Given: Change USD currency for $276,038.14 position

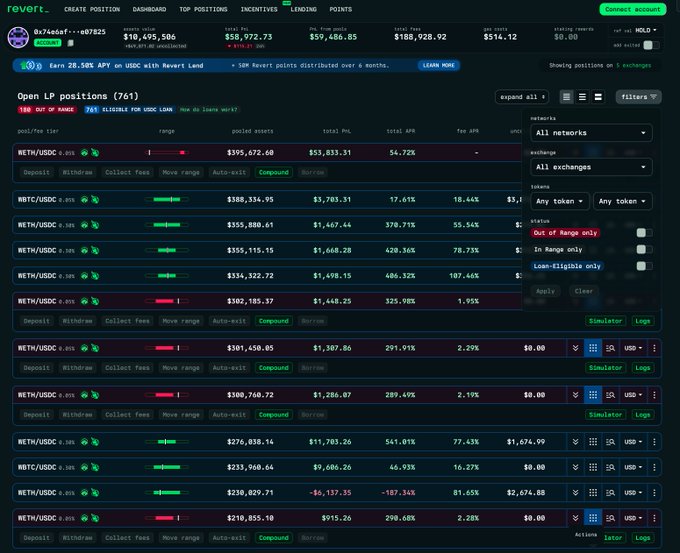Looking at the screenshot, I should click(633, 442).
